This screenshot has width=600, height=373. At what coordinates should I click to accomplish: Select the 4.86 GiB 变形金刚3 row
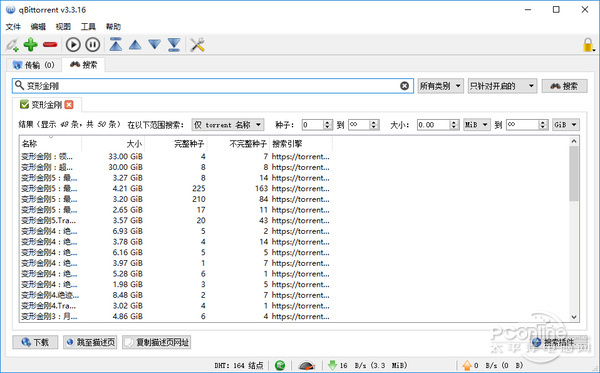point(176,316)
